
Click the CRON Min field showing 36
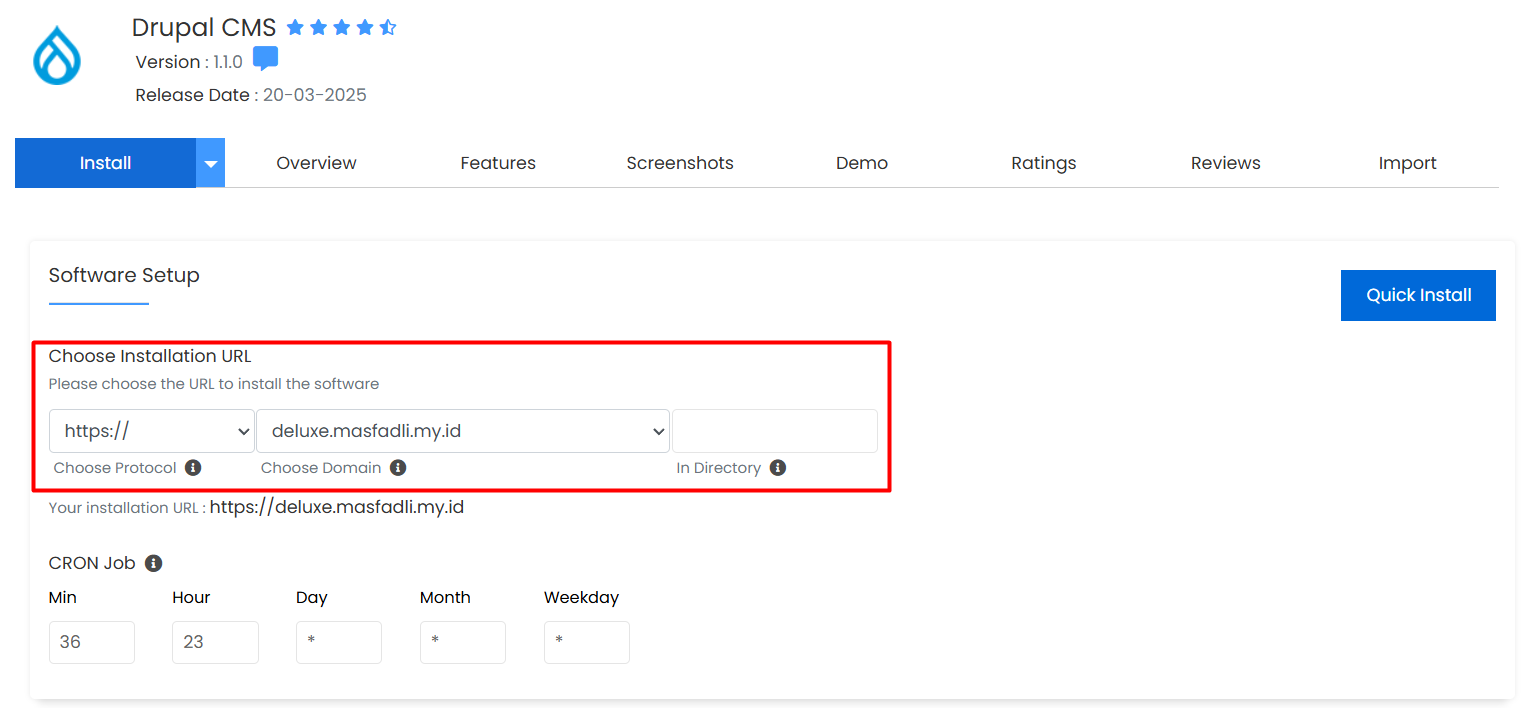click(x=92, y=642)
